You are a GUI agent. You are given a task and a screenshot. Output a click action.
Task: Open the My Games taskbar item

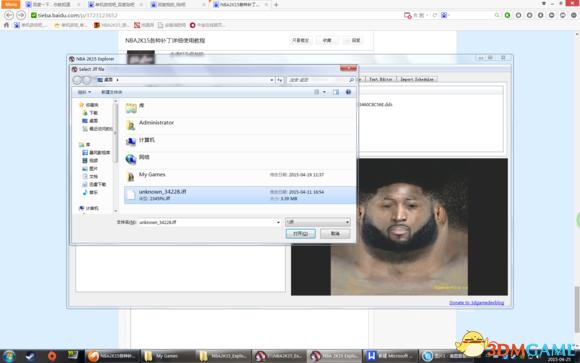click(168, 356)
